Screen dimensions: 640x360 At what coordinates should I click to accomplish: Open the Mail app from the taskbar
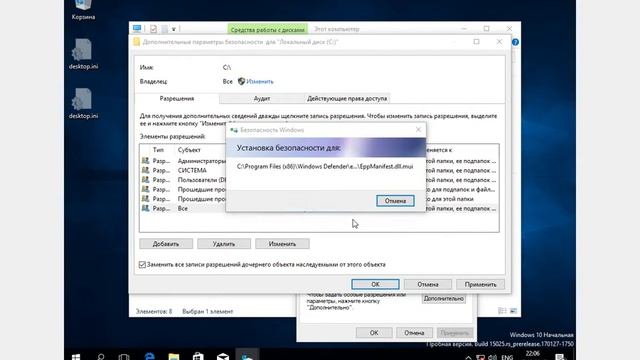tap(223, 357)
